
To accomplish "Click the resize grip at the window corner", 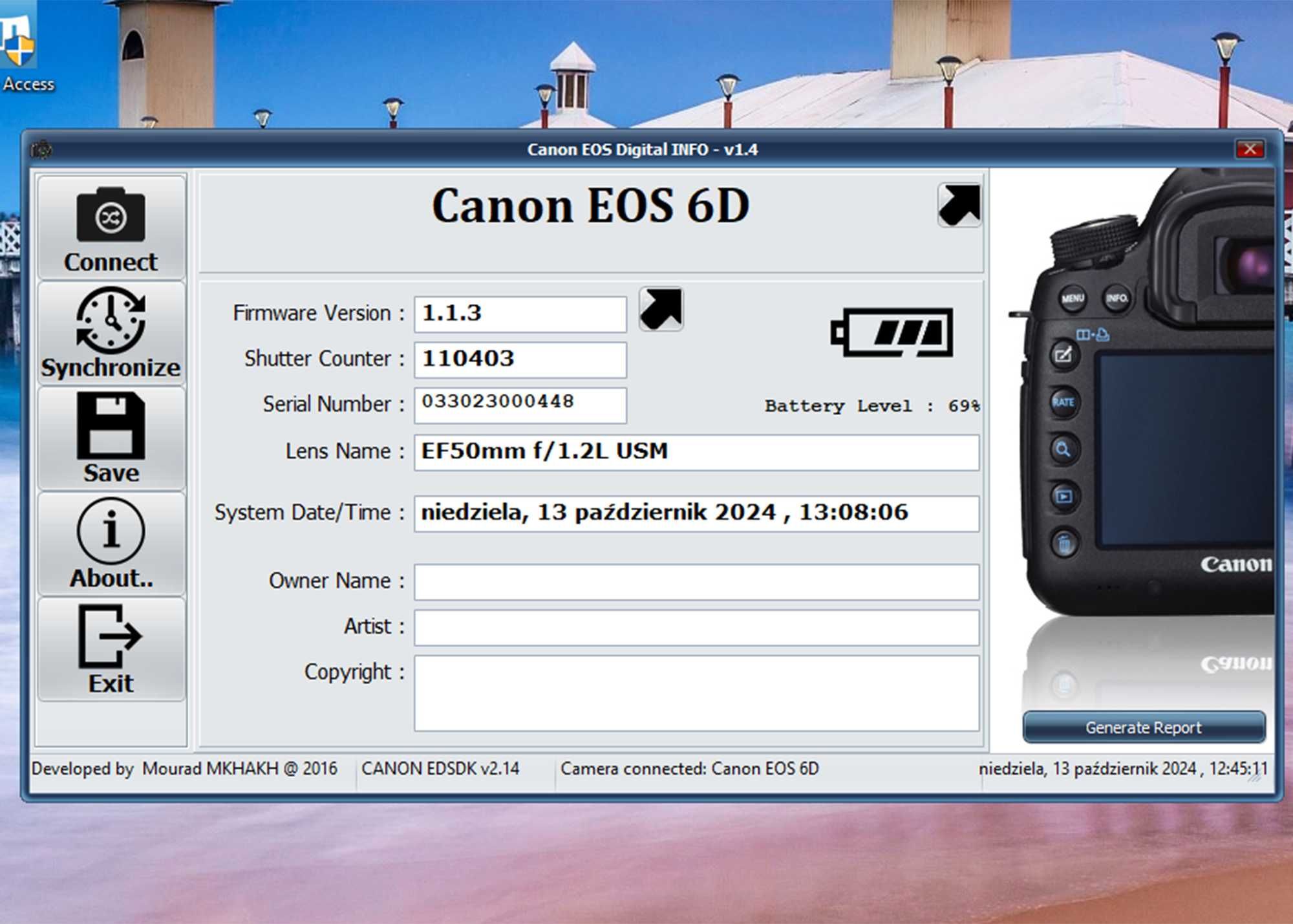I will 1256,778.
